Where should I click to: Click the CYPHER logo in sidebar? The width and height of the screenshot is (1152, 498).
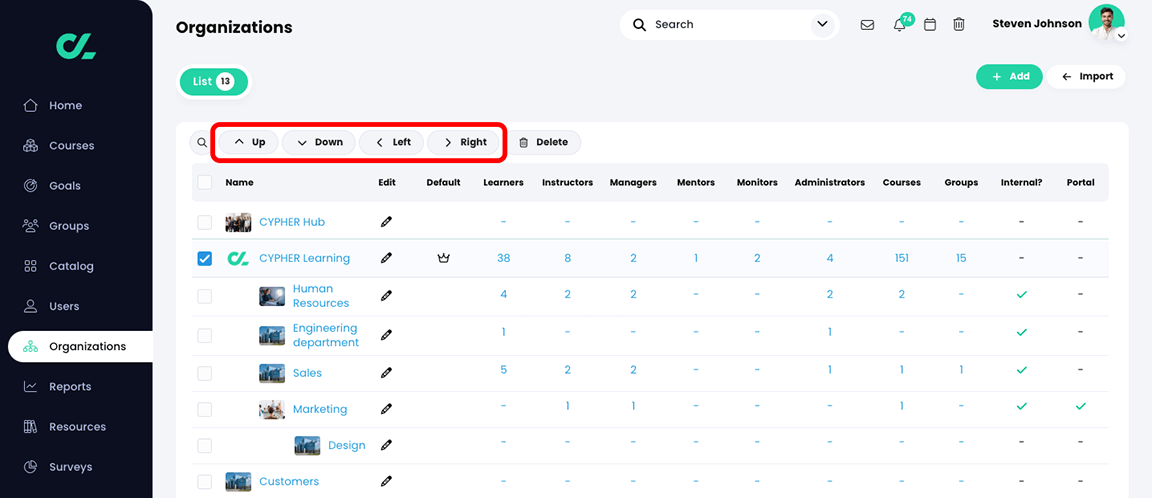pyautogui.click(x=76, y=46)
